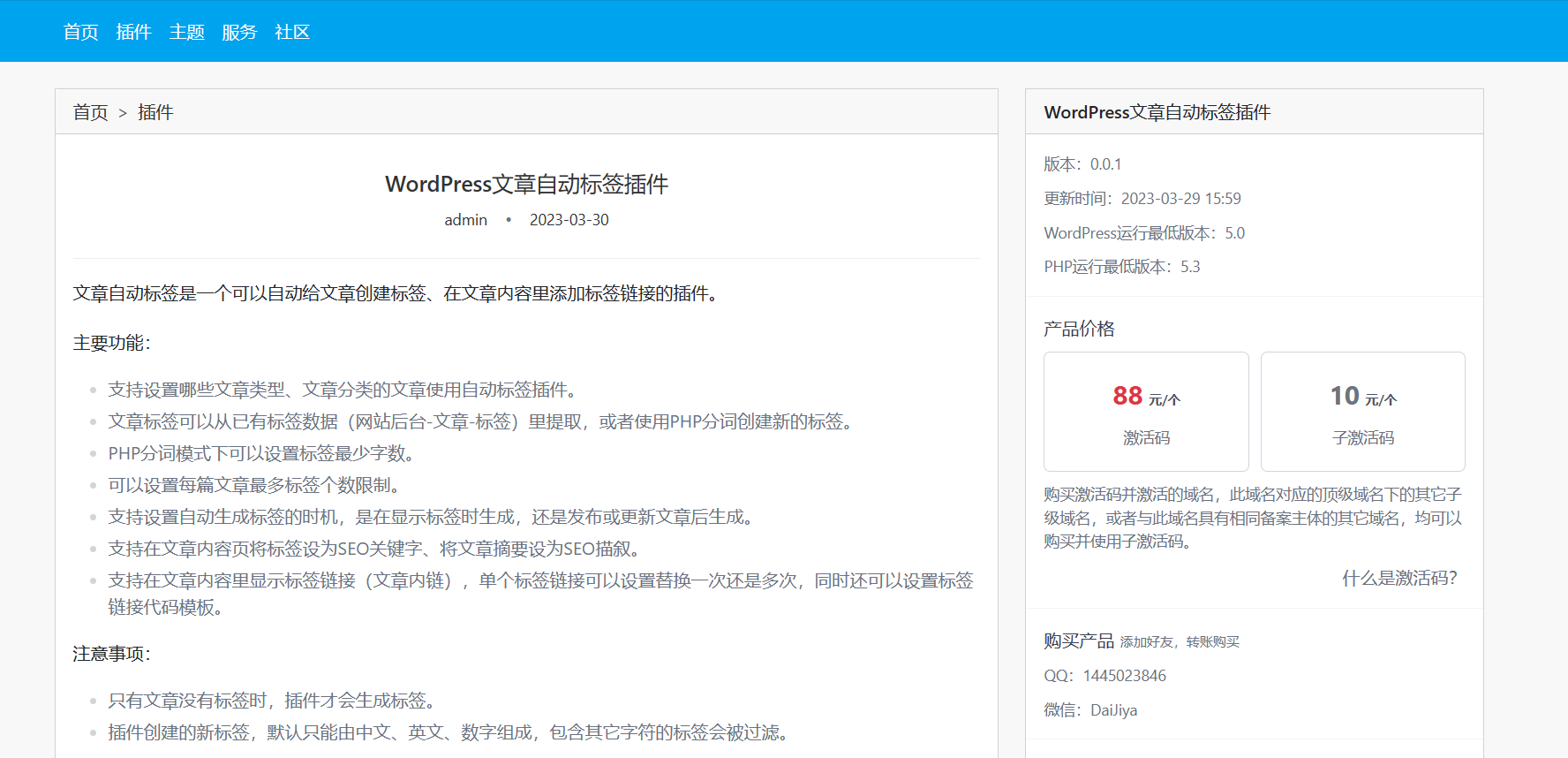Click the bullet about 文章内链 tag links
1568x758 pixels.
[x=540, y=594]
